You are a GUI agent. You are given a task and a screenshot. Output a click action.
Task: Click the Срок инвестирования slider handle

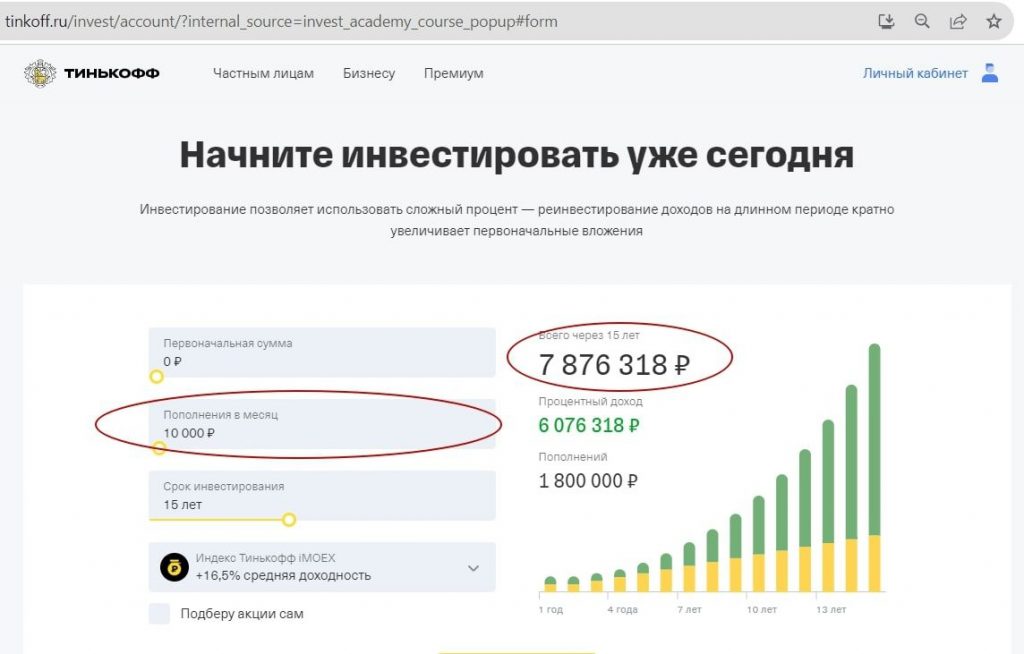pyautogui.click(x=289, y=519)
